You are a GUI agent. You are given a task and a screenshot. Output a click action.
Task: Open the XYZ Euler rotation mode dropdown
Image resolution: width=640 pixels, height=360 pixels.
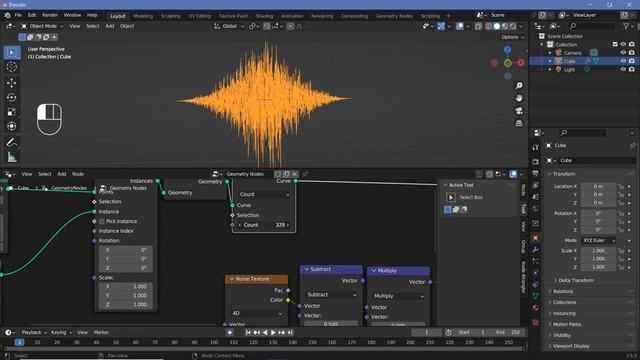[x=598, y=240]
